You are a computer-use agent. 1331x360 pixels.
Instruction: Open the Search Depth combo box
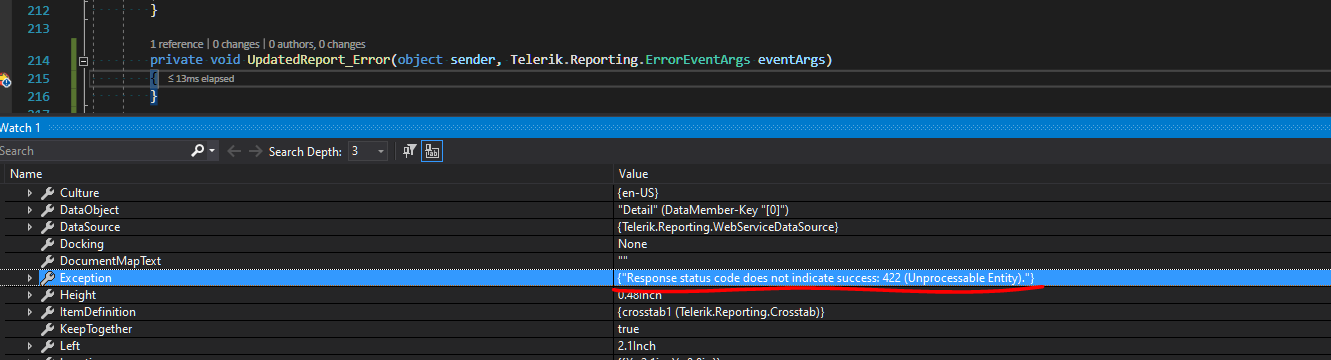368,151
